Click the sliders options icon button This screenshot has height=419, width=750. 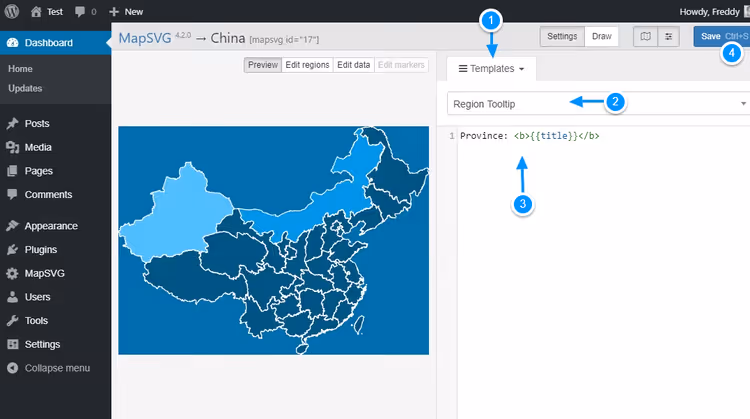(x=669, y=36)
